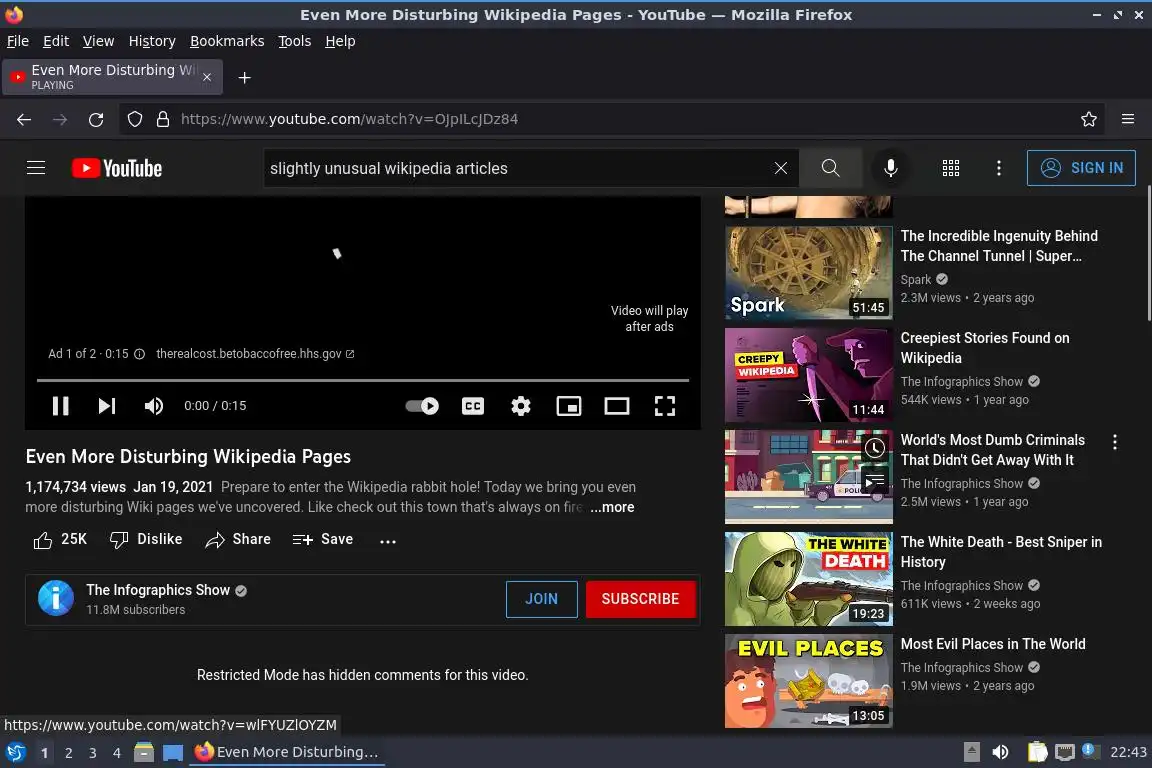The width and height of the screenshot is (1152, 768).
Task: Add Dumb Criminals video to queue
Action: coord(874,482)
